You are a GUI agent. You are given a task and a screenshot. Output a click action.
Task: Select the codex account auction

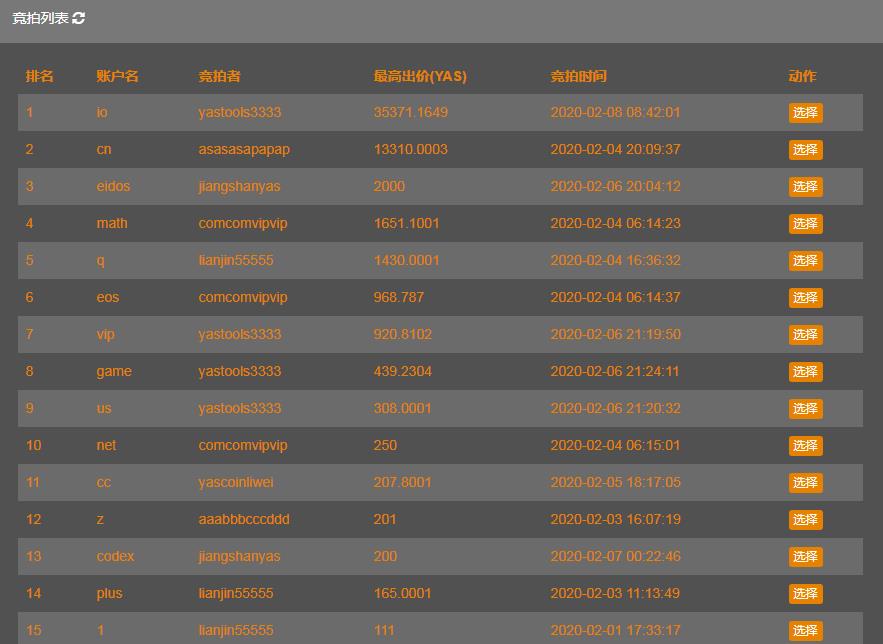tap(805, 557)
